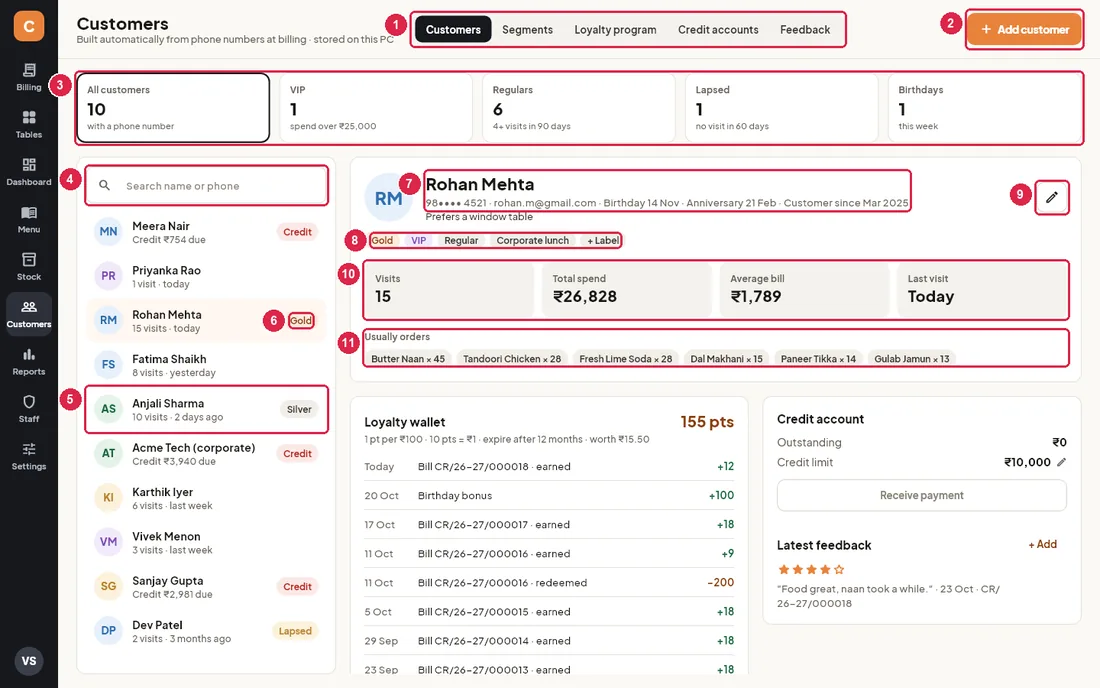The width and height of the screenshot is (1100, 688).
Task: Edit the credit limit pencil icon
Action: point(1061,462)
